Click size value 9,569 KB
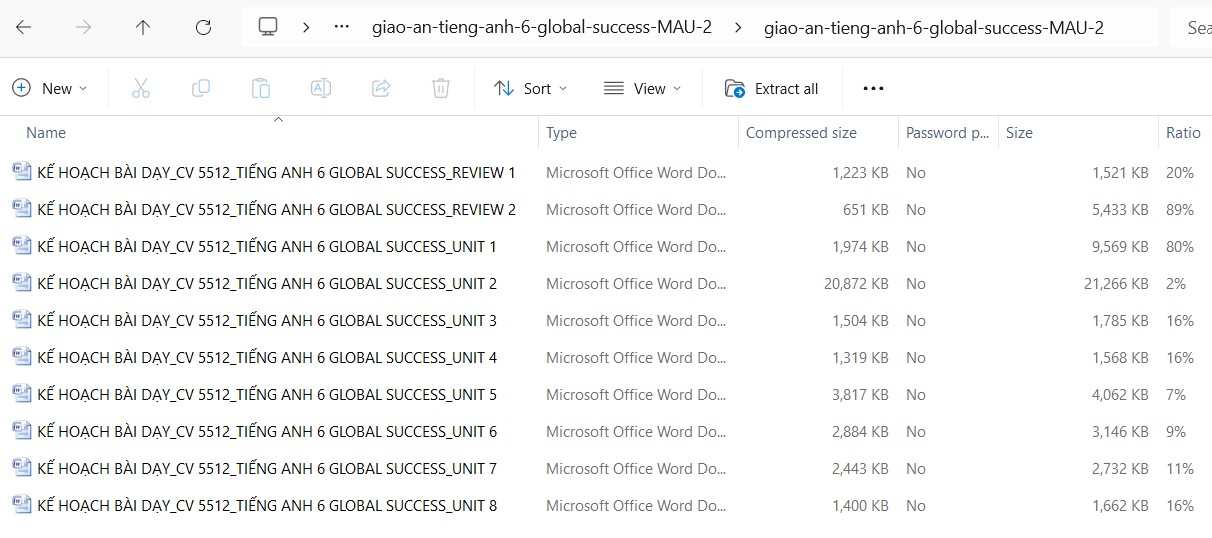The height and width of the screenshot is (538, 1212). click(1120, 246)
